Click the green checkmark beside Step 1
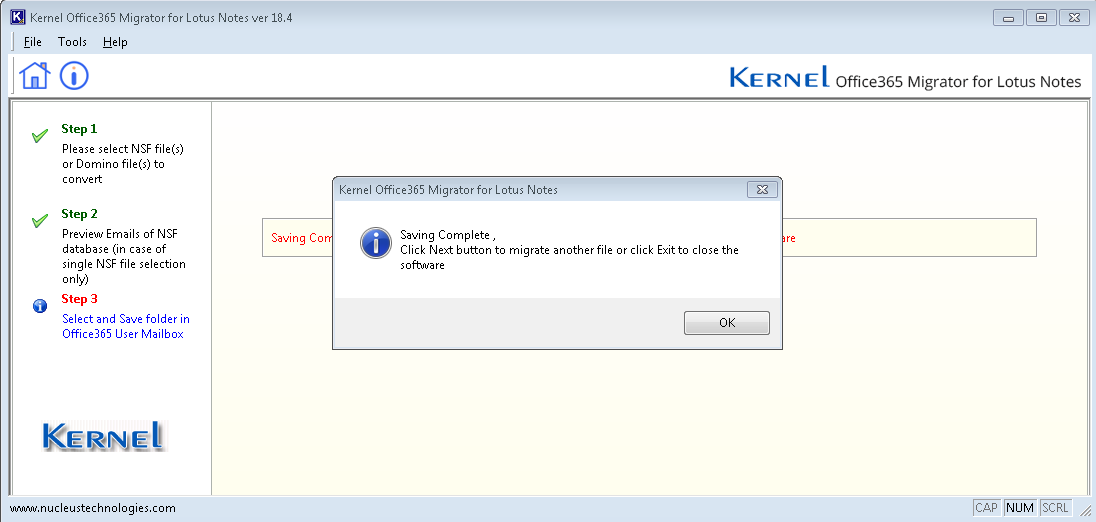 40,136
